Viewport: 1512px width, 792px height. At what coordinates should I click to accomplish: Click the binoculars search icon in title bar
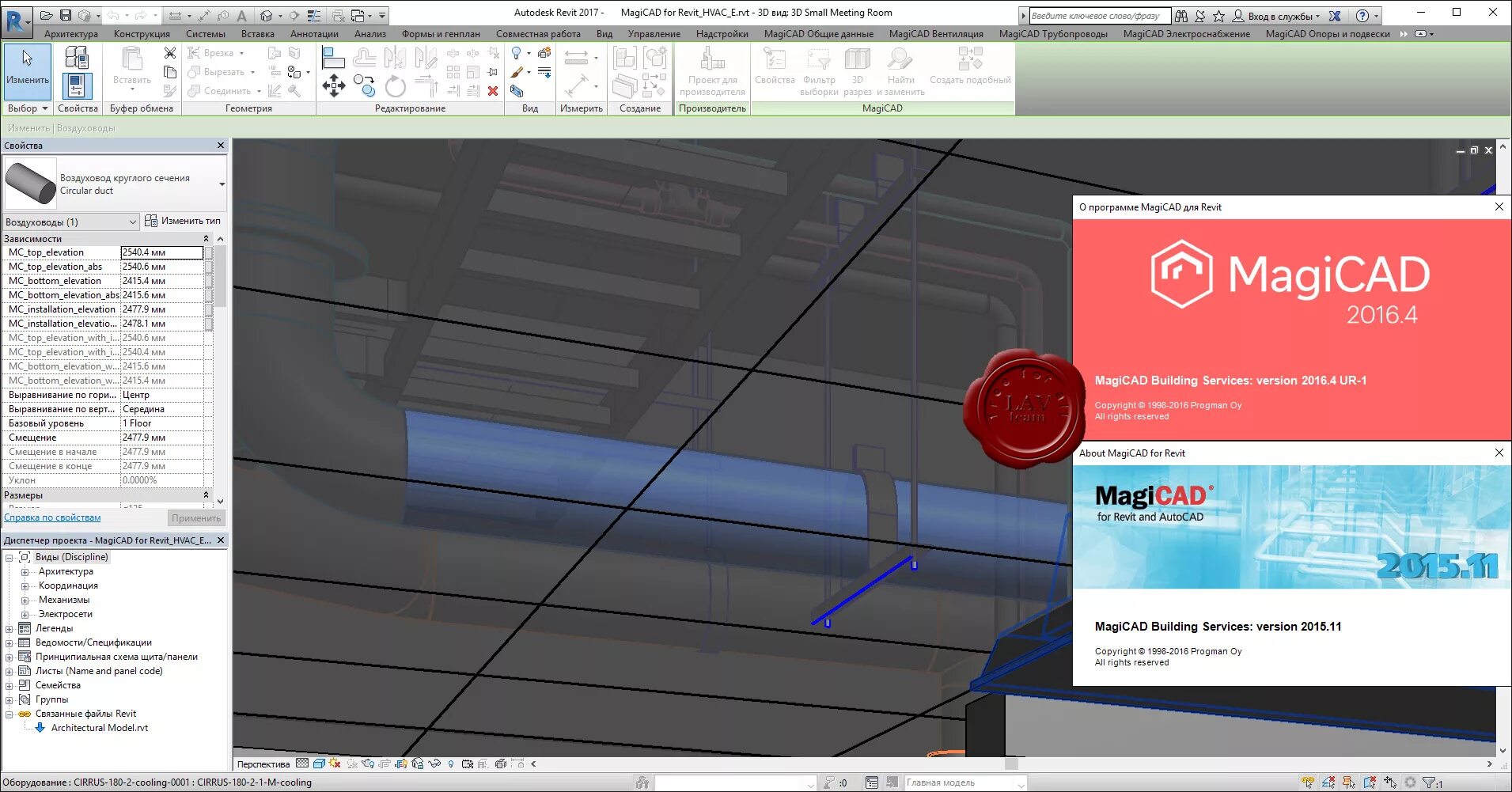(x=1181, y=16)
